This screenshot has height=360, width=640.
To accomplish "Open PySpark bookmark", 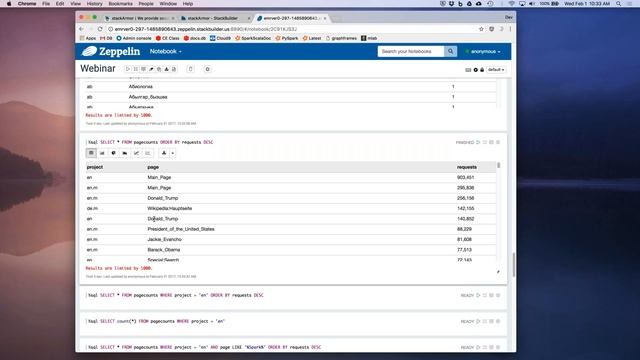I will [287, 38].
